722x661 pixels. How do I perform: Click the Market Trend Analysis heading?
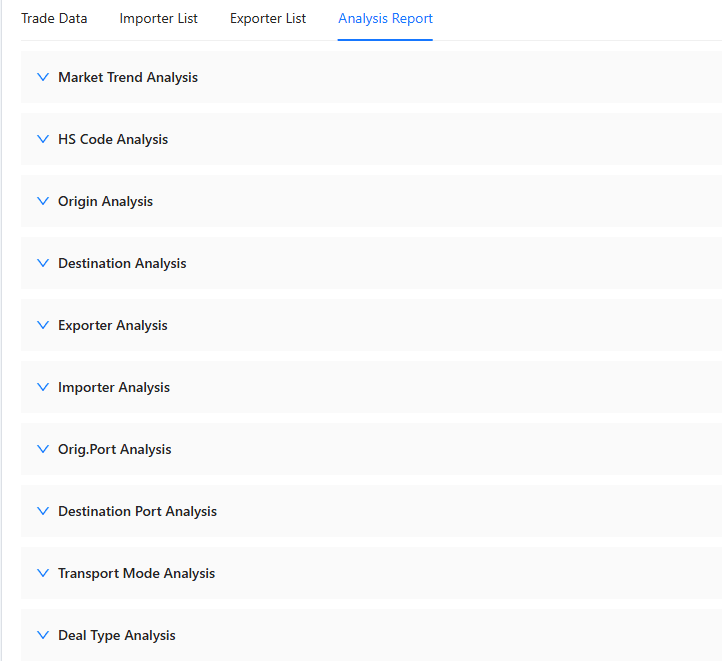point(128,77)
